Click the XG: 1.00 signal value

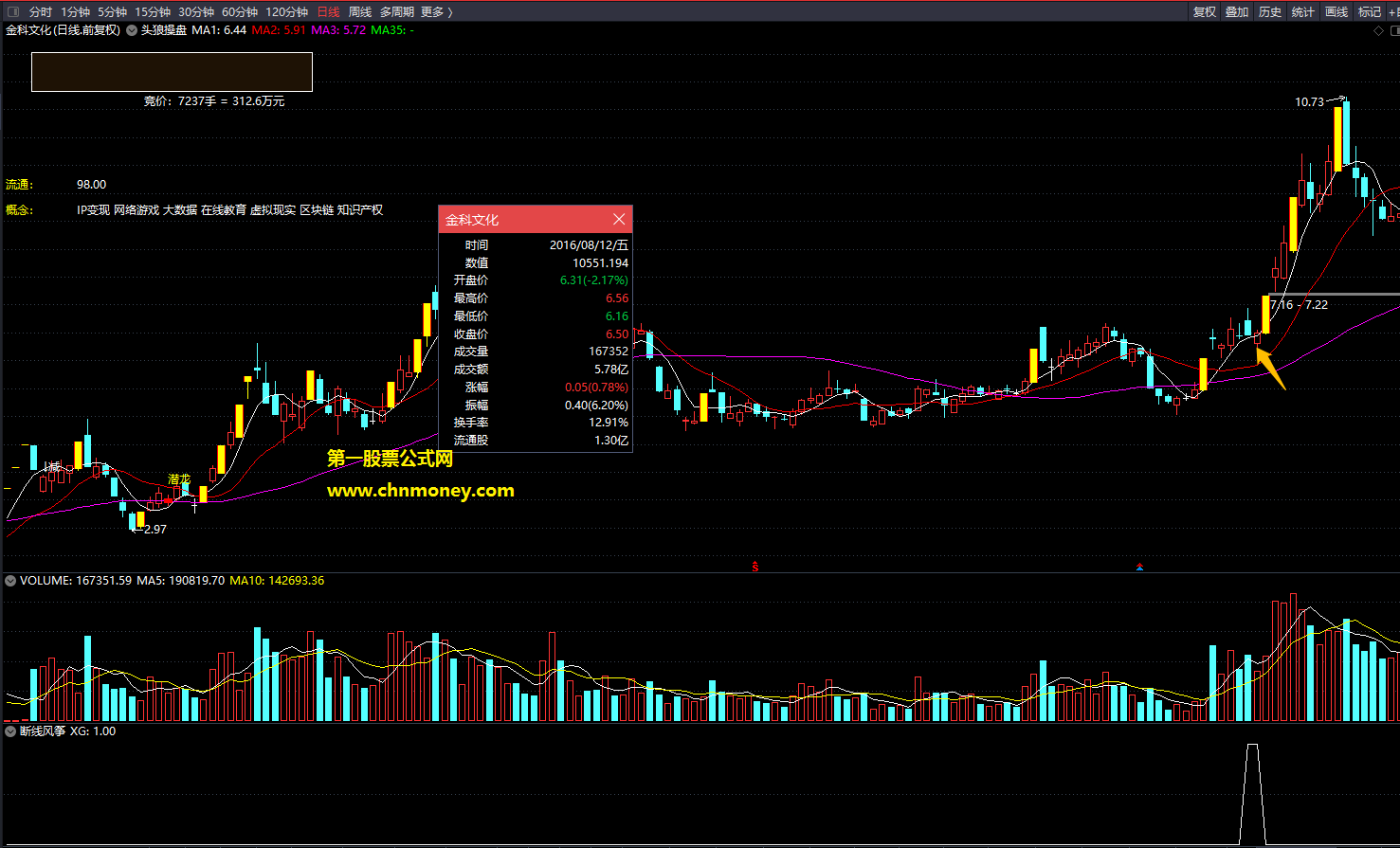(93, 731)
